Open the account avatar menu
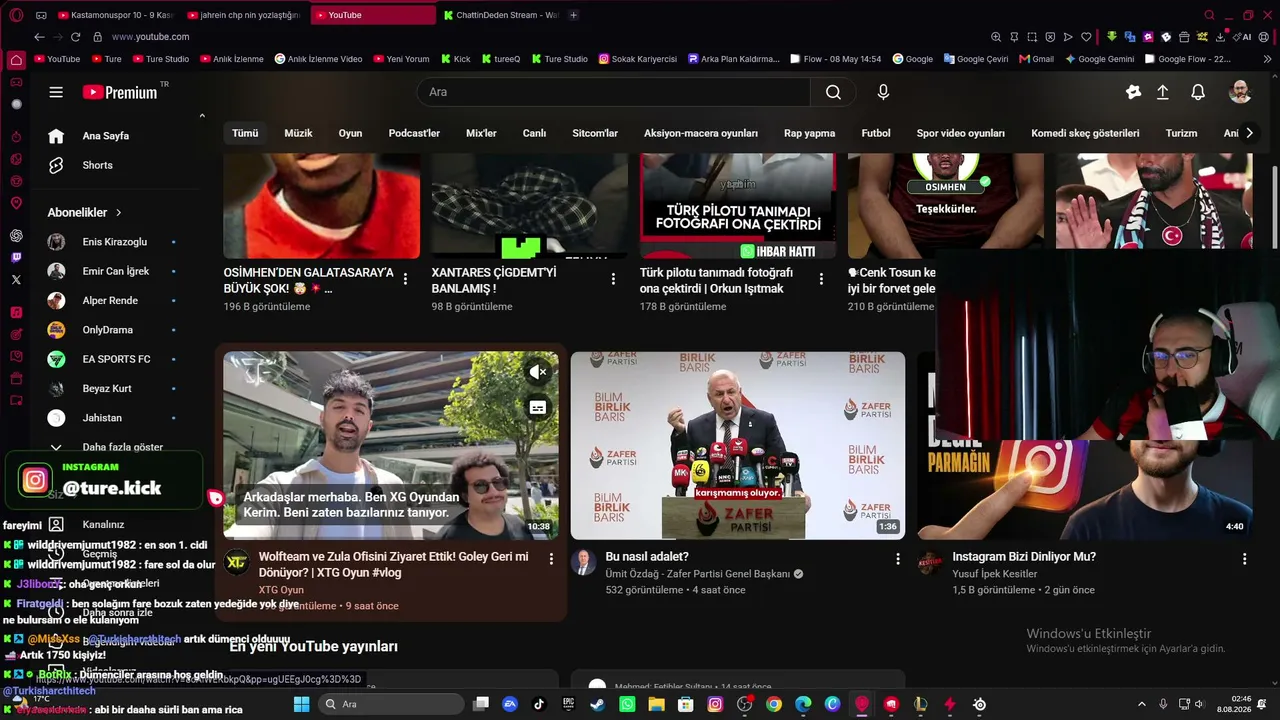Screen dimensions: 1280x720 tap(1240, 92)
